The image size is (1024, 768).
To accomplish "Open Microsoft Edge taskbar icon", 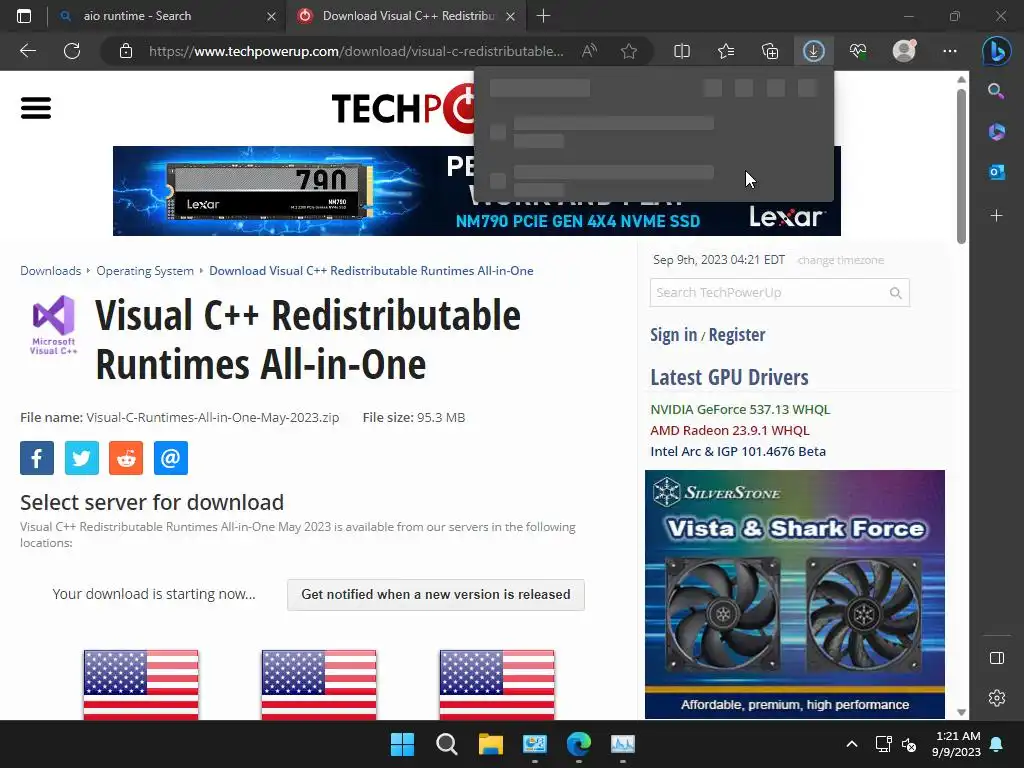I will point(579,744).
